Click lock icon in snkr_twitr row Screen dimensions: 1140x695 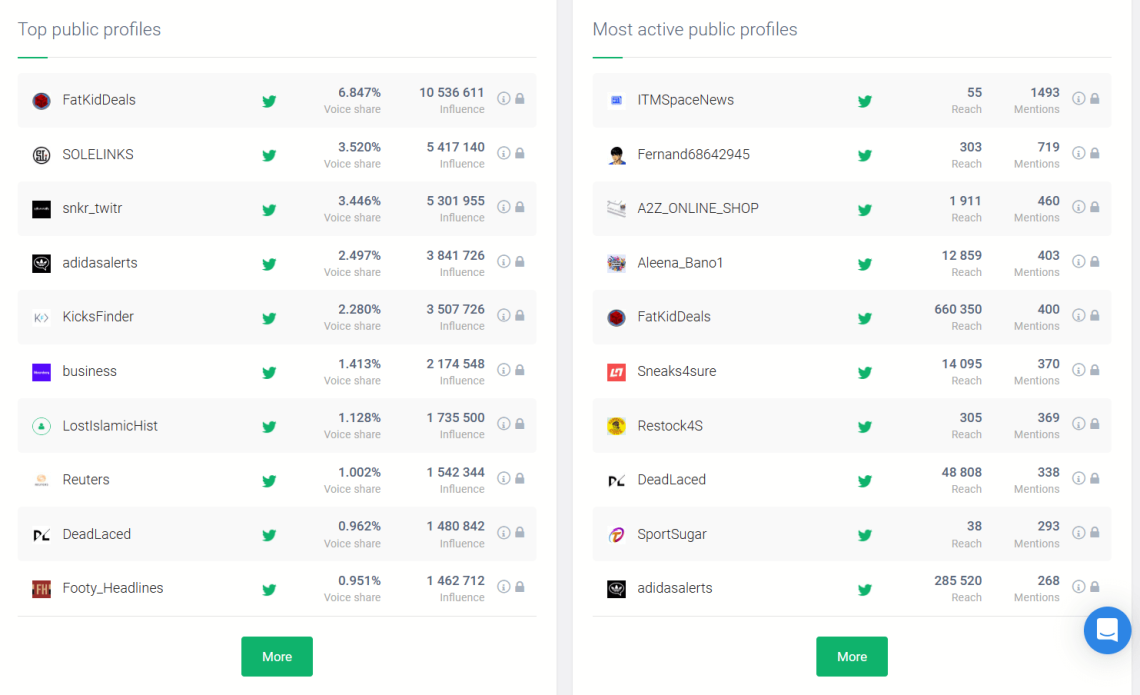[x=520, y=207]
